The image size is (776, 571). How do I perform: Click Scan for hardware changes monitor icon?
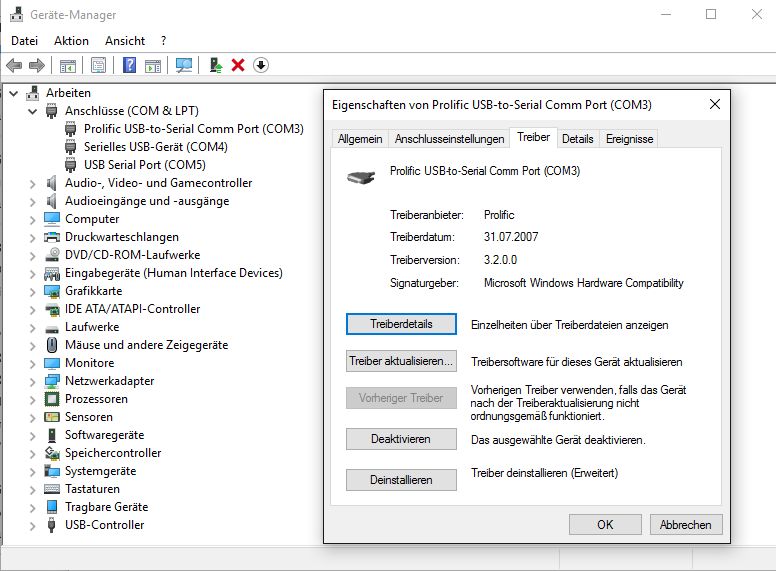[x=184, y=65]
